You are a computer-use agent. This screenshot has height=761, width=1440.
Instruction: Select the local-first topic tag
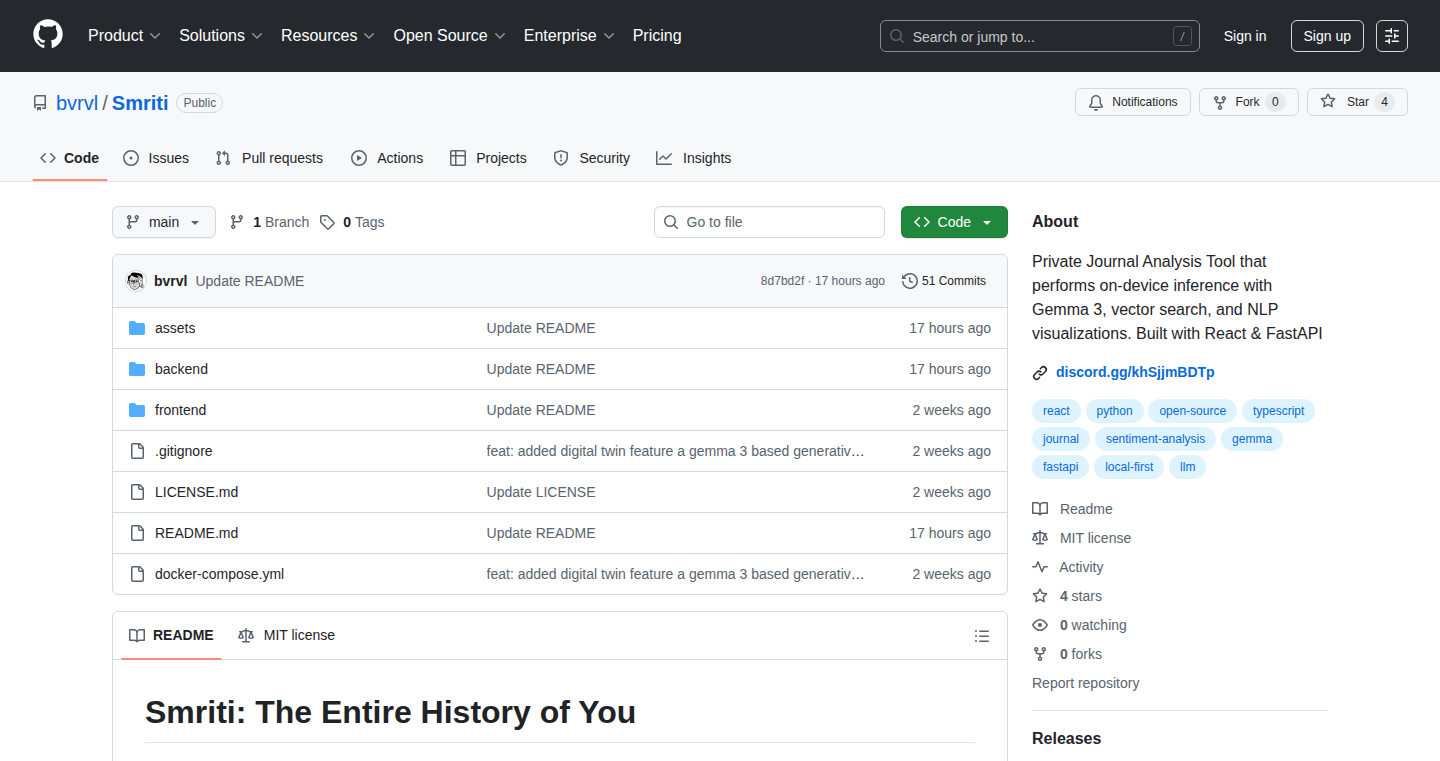(1129, 467)
